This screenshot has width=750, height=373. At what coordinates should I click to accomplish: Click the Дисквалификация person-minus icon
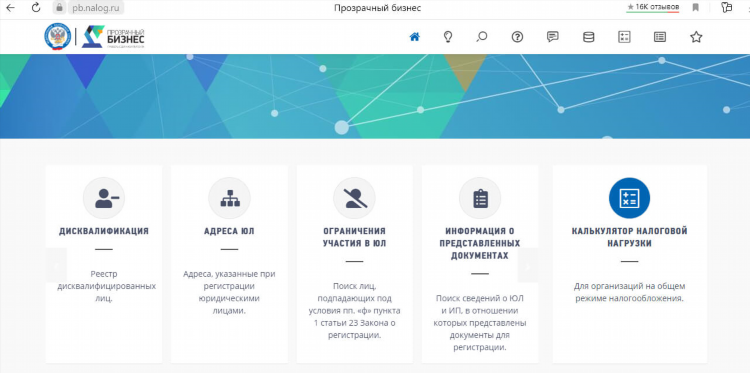coord(104,198)
